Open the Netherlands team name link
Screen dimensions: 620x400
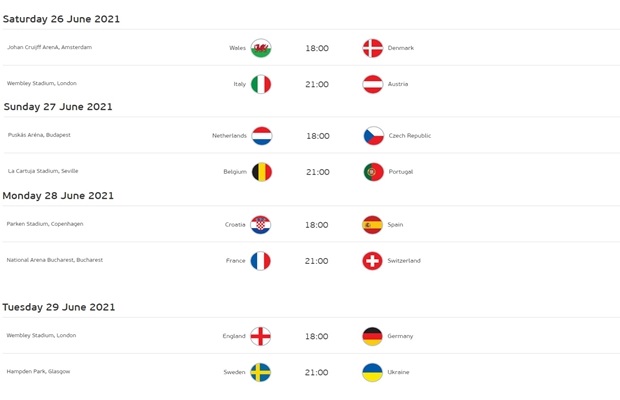pos(229,136)
